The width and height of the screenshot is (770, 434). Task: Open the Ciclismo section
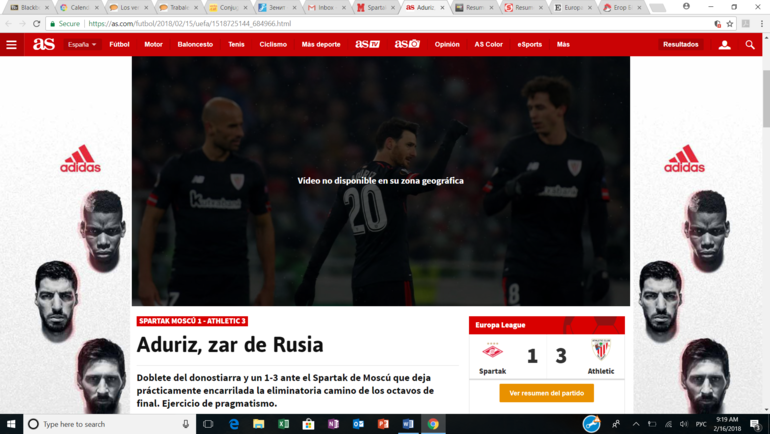click(273, 44)
